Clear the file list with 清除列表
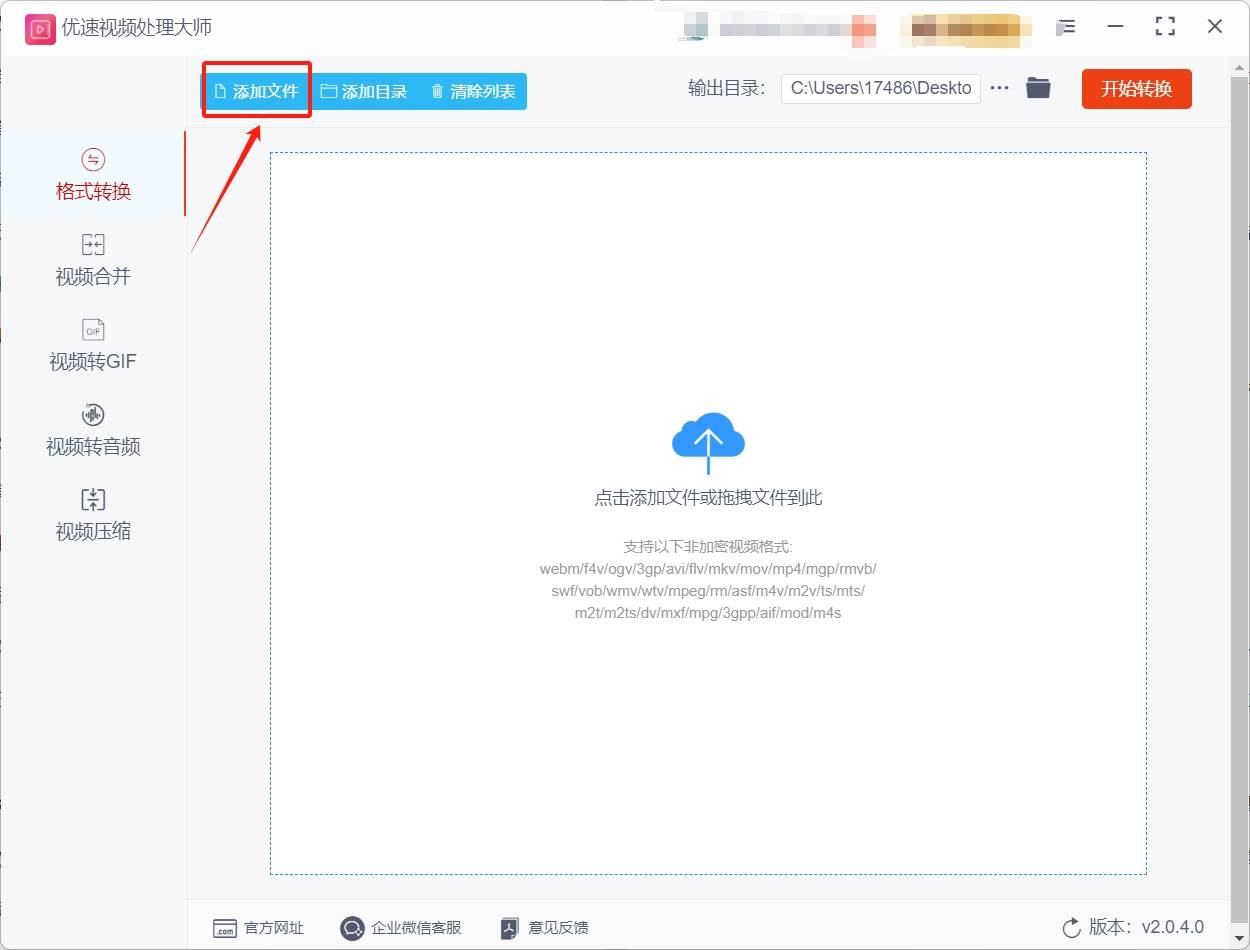Screen dimensions: 1250x950 (472, 90)
